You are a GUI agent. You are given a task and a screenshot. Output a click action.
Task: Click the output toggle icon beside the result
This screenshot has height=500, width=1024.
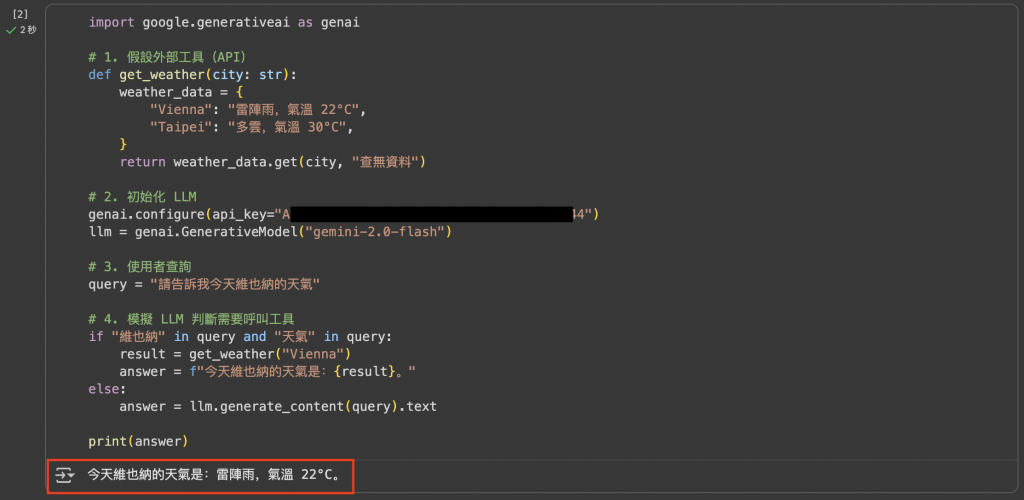point(65,475)
